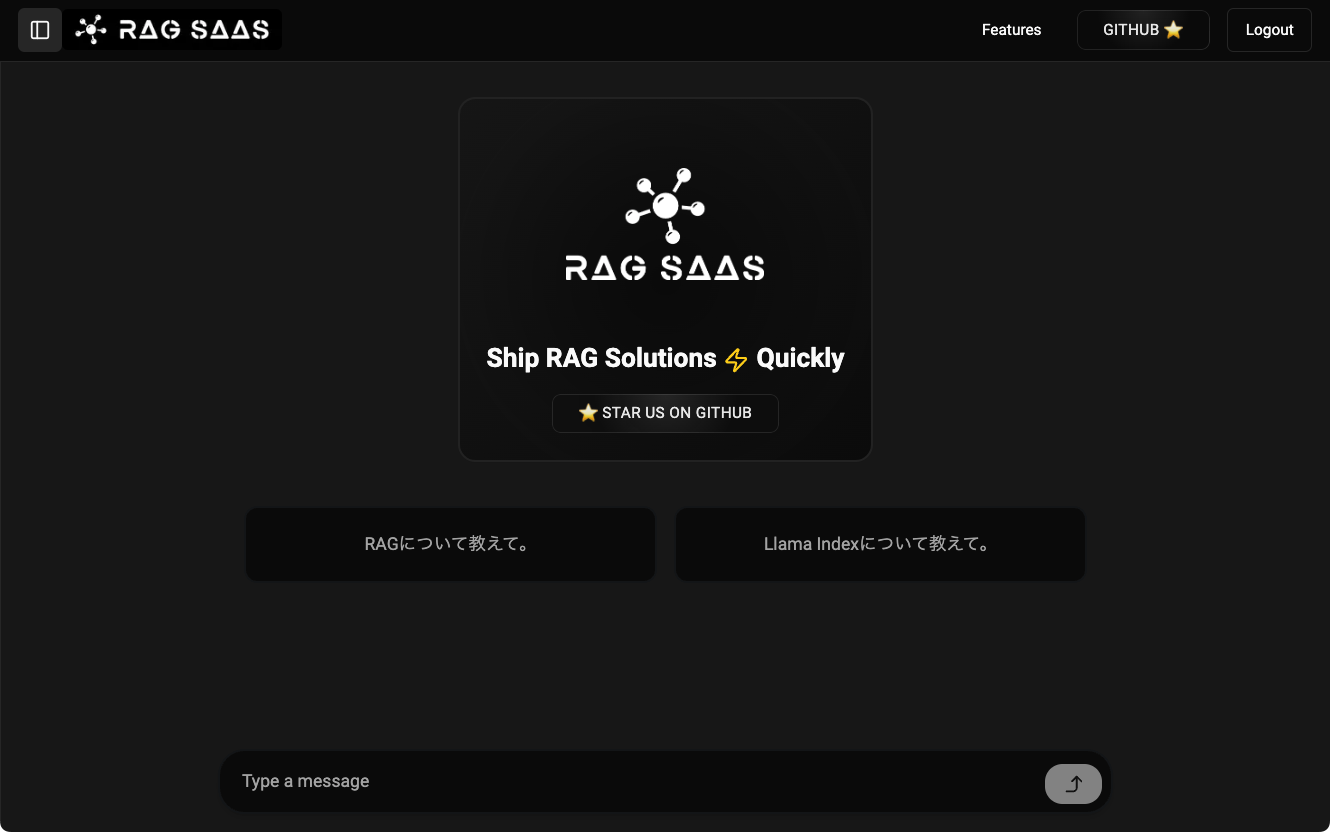1330x832 pixels.
Task: Click the Logout button
Action: coord(1269,30)
